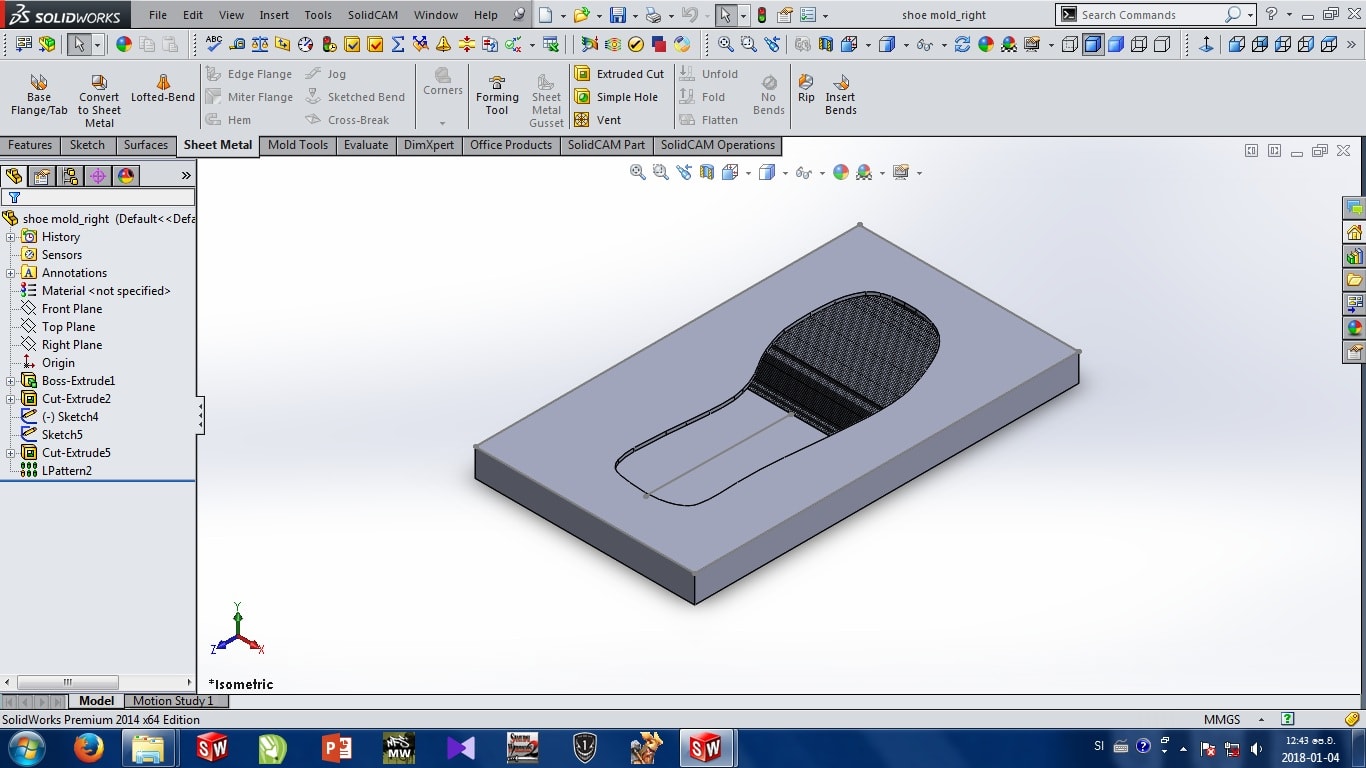
Task: Select the Vent tool
Action: [598, 120]
